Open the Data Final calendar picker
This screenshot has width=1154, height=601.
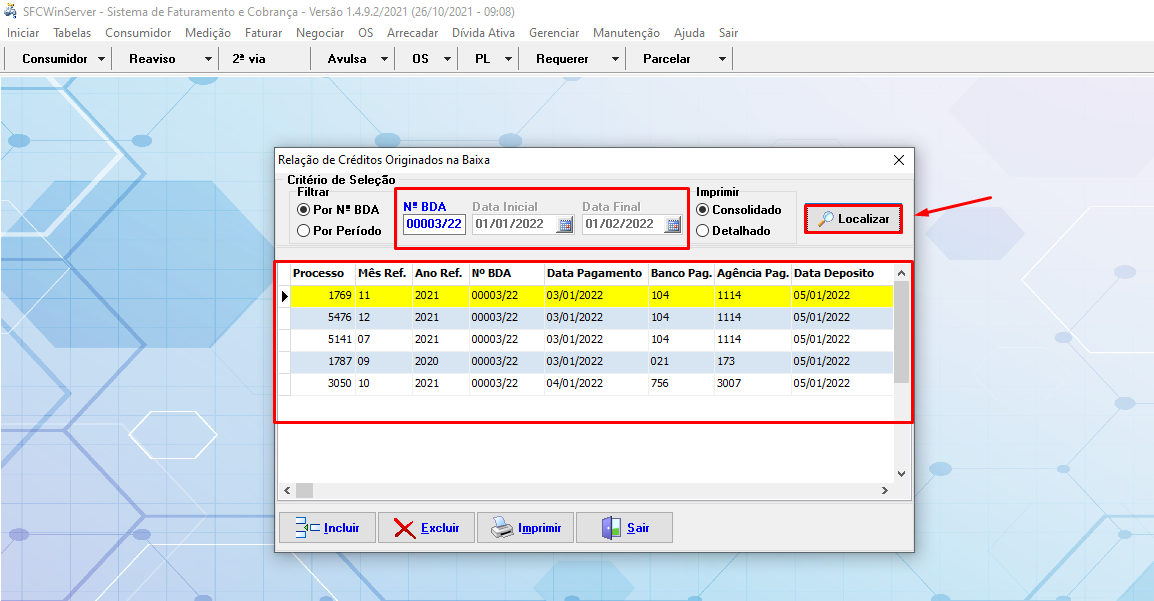click(674, 224)
